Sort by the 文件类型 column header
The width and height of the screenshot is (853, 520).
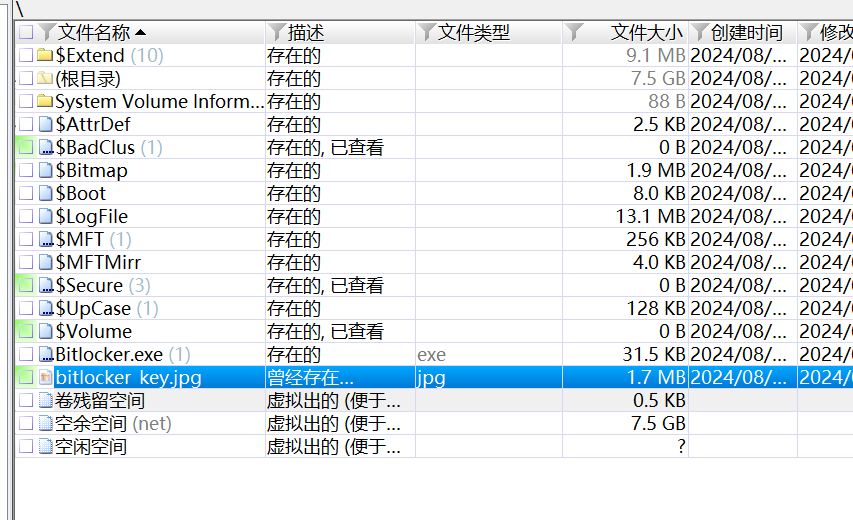pyautogui.click(x=474, y=33)
